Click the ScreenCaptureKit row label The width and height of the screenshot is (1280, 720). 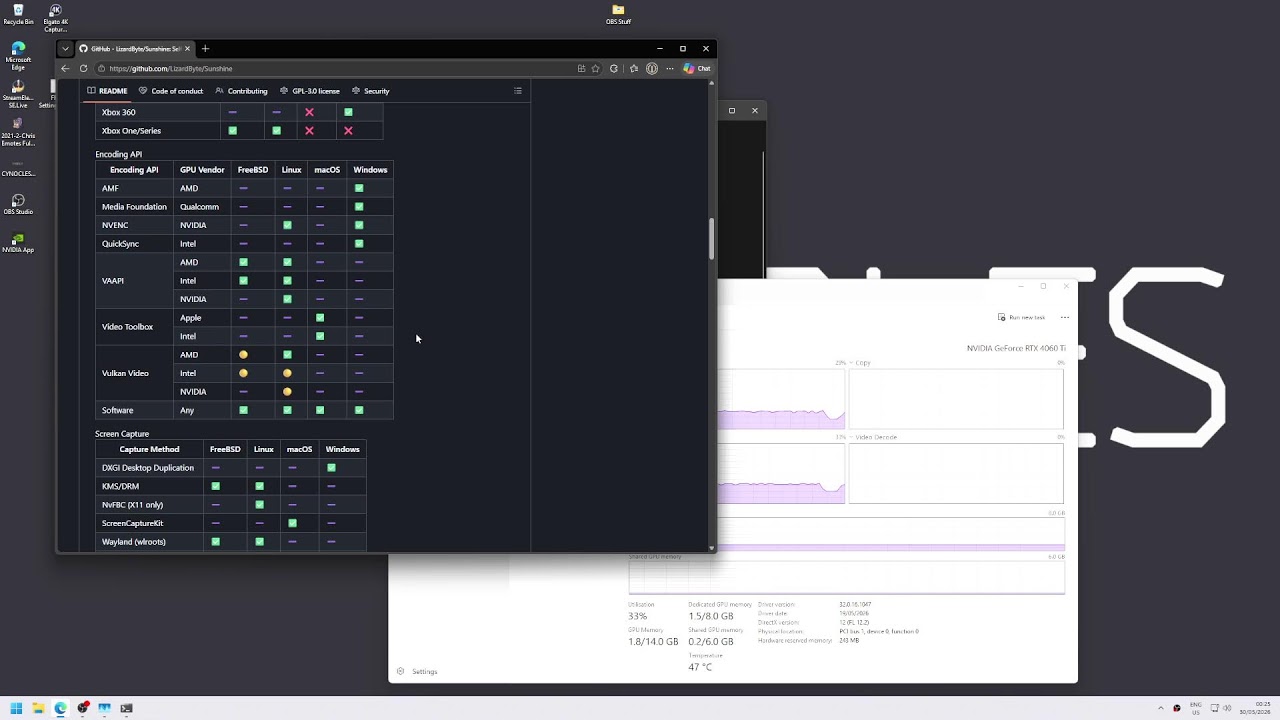(x=132, y=523)
